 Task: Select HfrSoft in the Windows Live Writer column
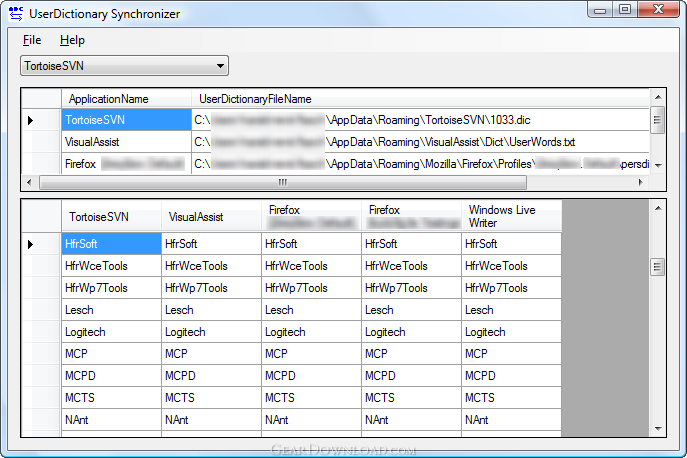511,244
